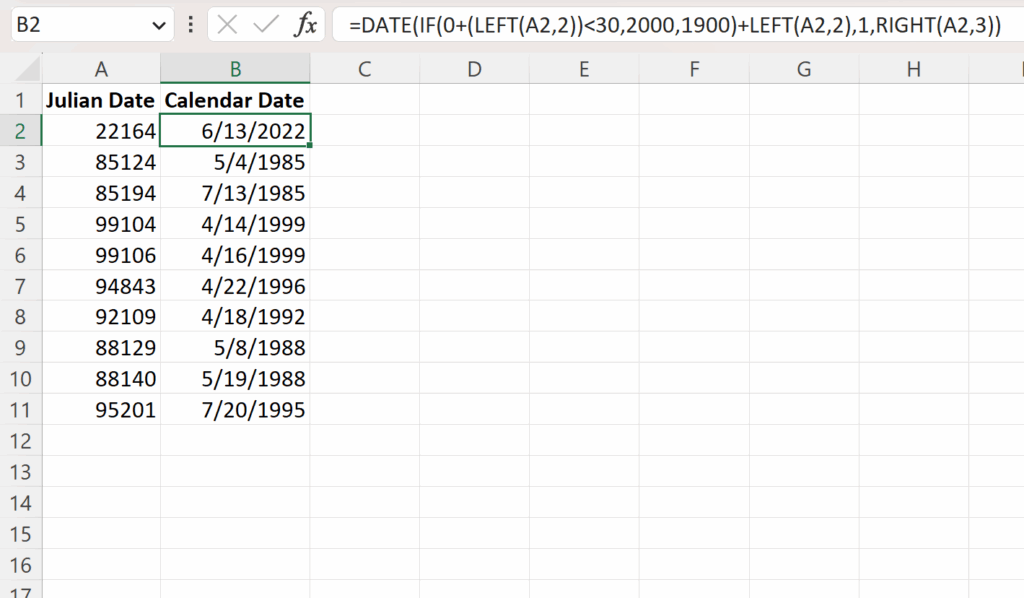
Task: Select column C header
Action: point(365,70)
